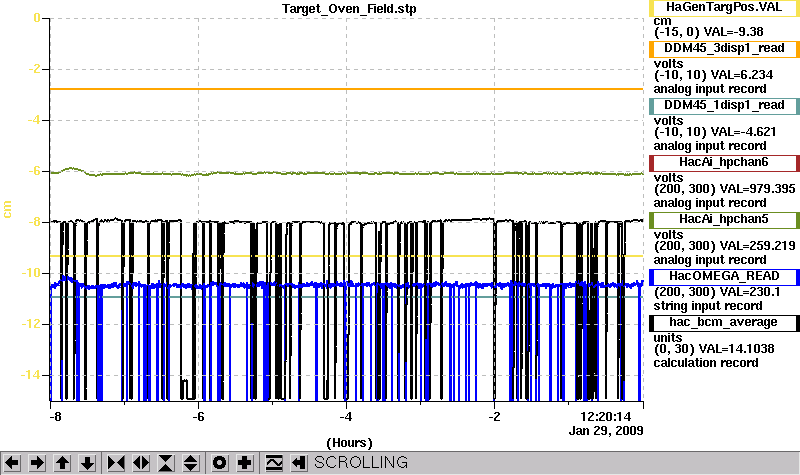Click the waveform refresh toolbar icon

(274, 463)
